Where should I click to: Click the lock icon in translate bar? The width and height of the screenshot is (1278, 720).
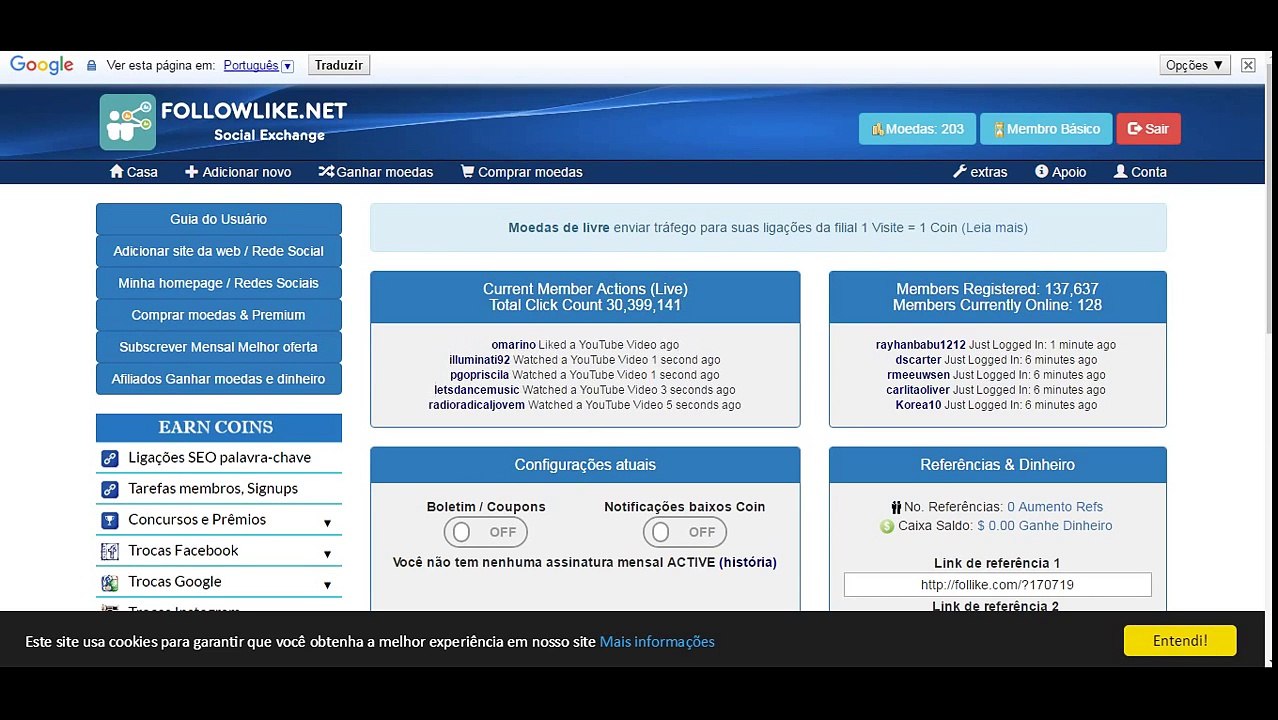[91, 66]
